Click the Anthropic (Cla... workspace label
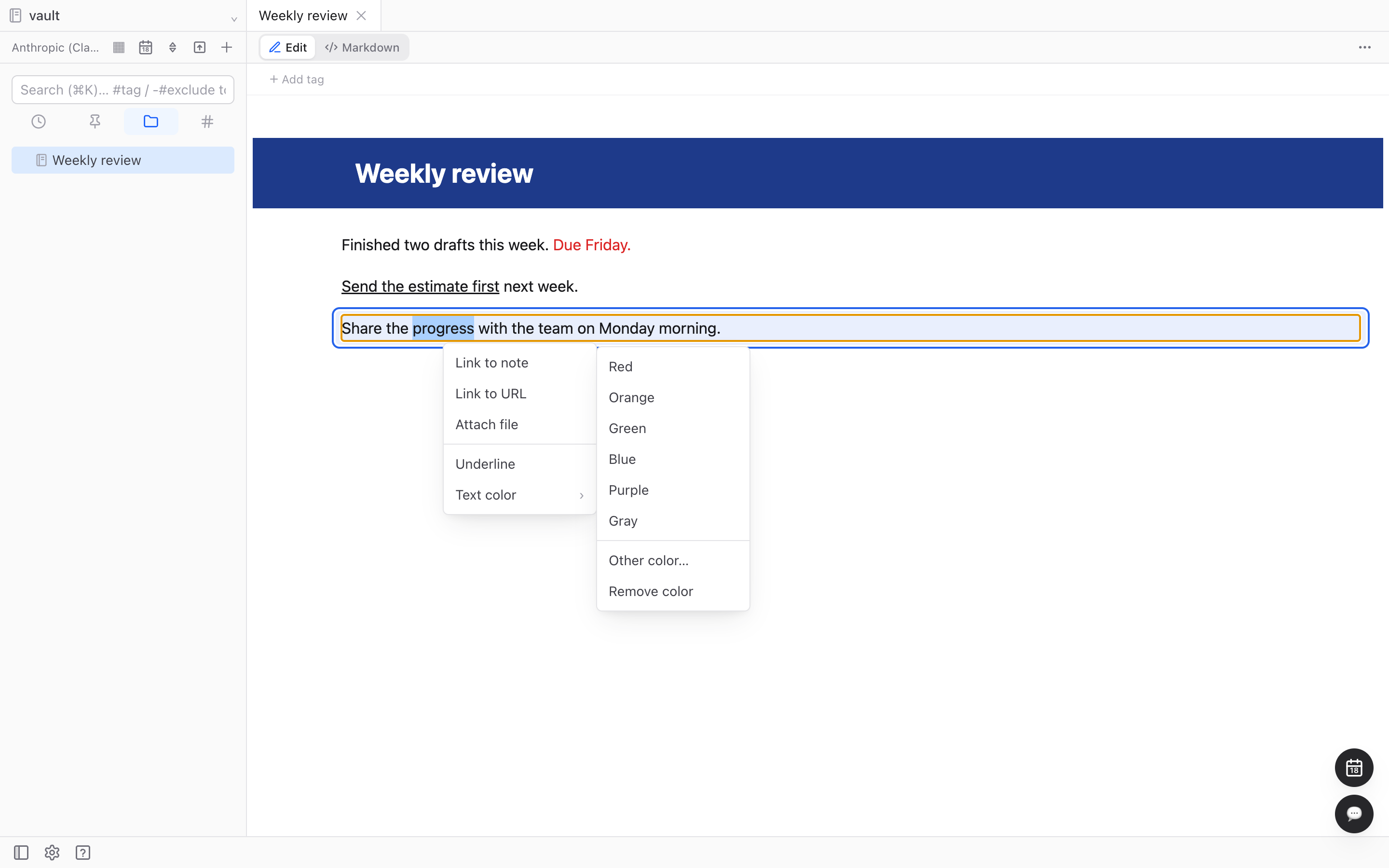Screen dimensions: 1389x868 (55, 47)
